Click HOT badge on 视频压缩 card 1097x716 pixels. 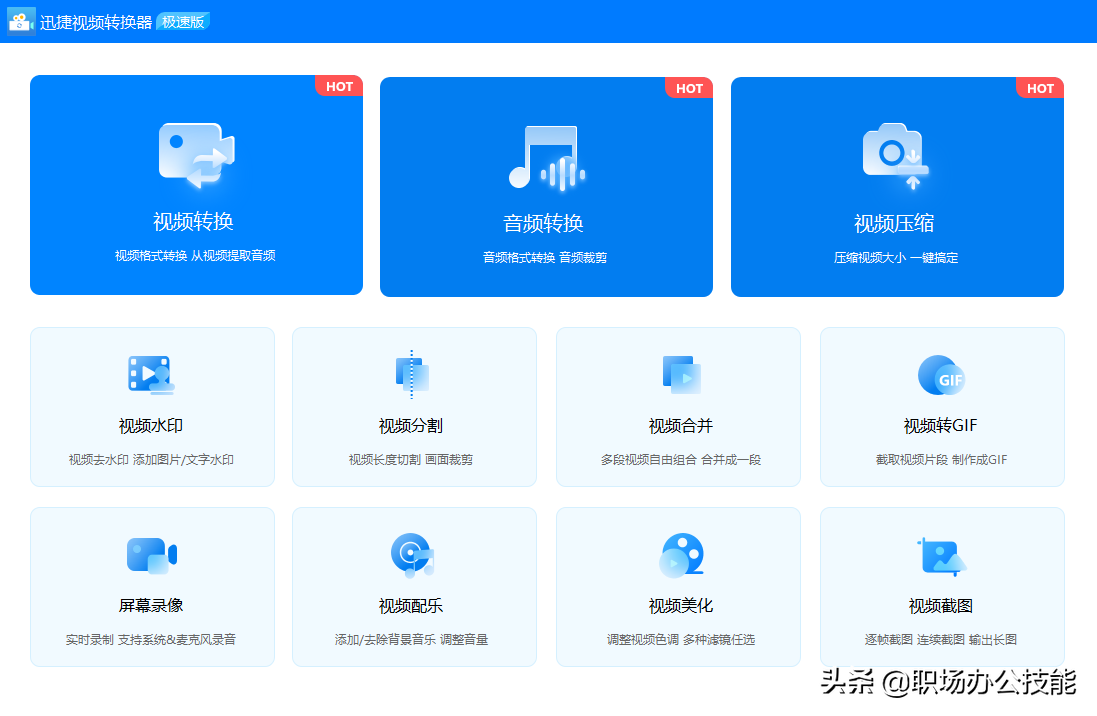coord(1040,88)
